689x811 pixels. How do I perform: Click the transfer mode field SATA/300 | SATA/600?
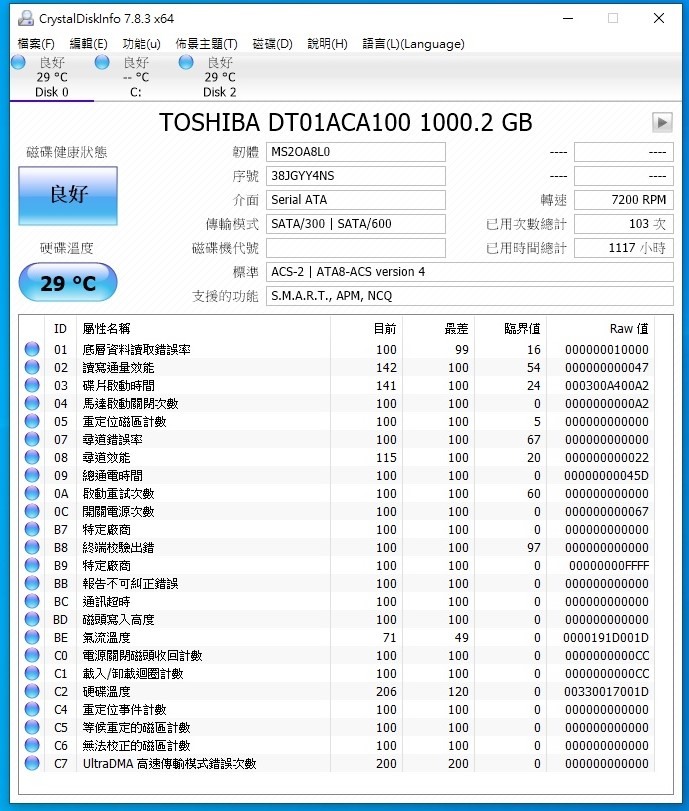click(x=356, y=224)
